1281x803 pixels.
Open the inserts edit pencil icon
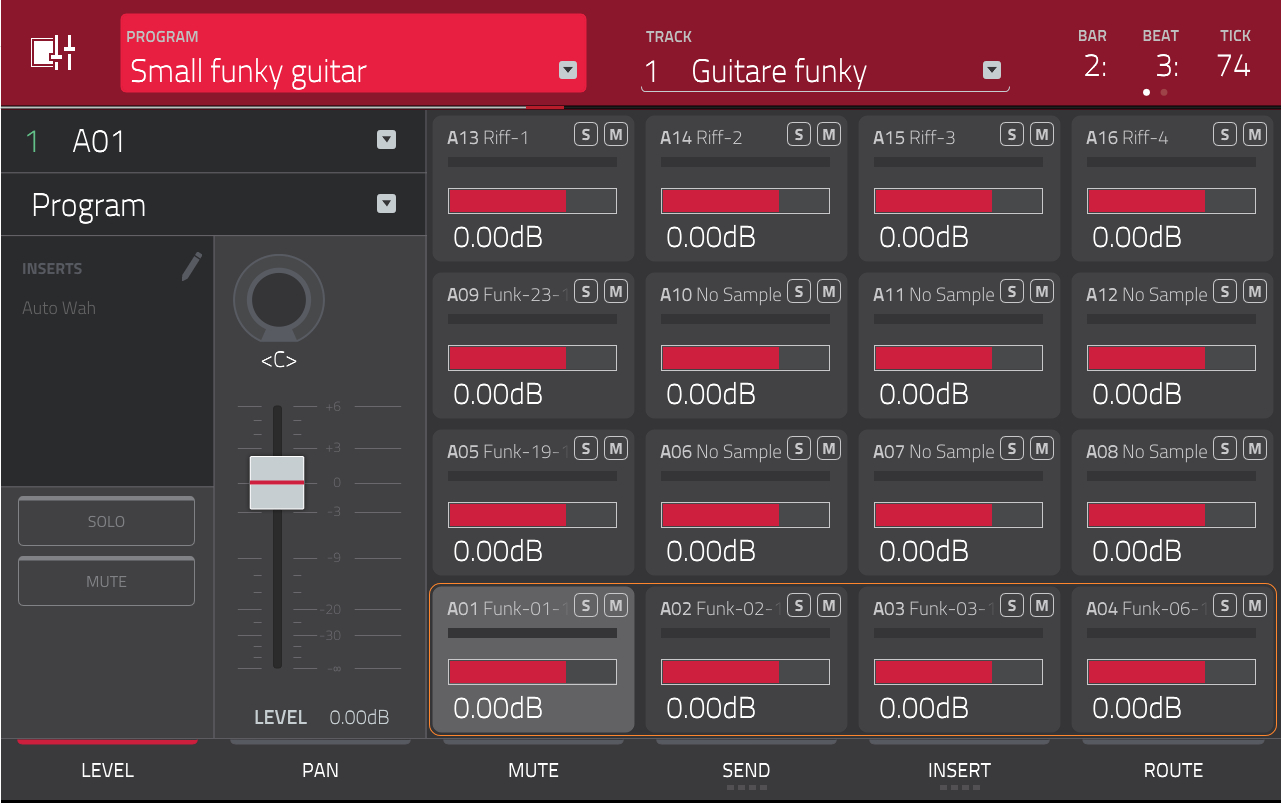pyautogui.click(x=190, y=267)
